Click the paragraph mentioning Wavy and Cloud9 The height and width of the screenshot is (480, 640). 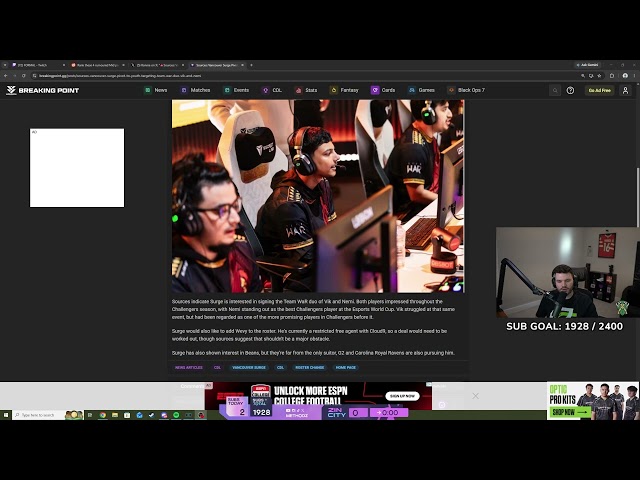click(309, 335)
